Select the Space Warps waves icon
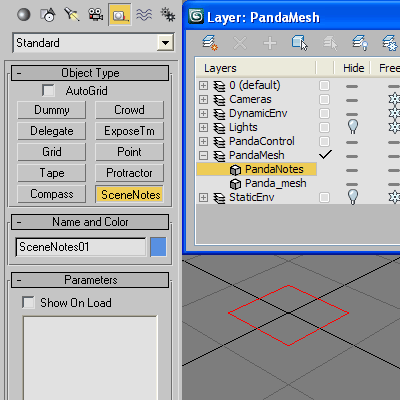400x400 pixels. point(144,15)
